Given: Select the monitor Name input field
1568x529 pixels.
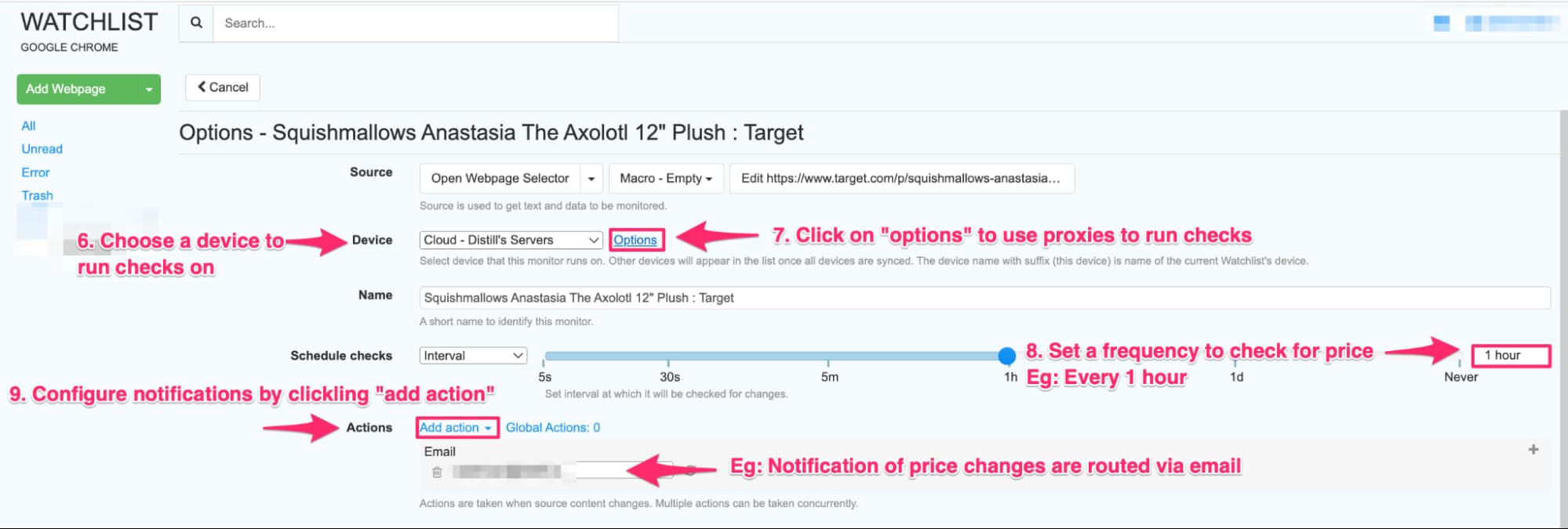Looking at the screenshot, I should pyautogui.click(x=784, y=298).
